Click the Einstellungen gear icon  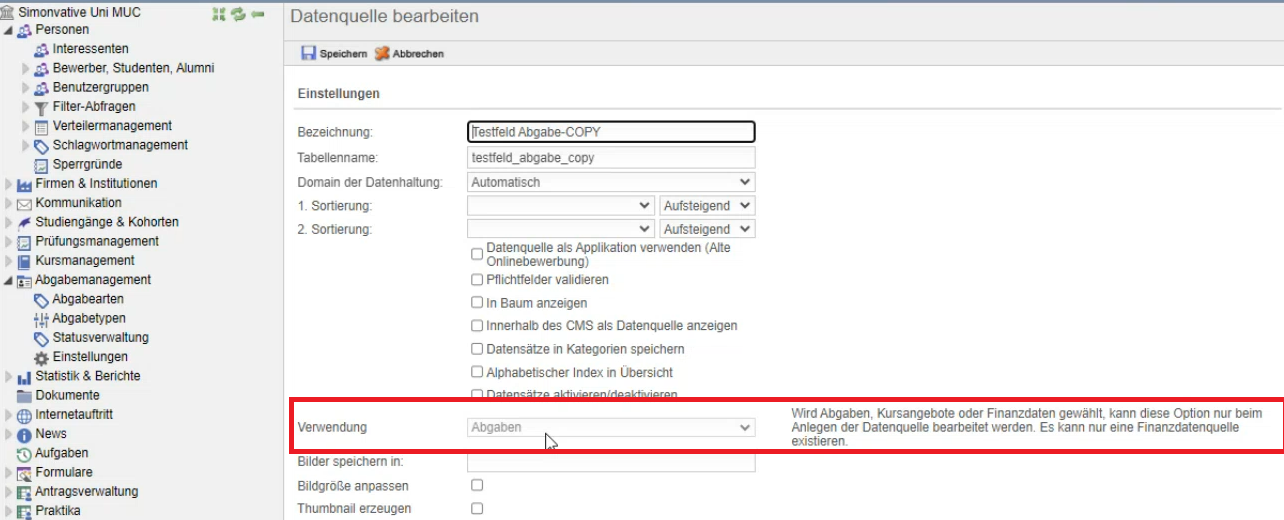click(x=41, y=357)
